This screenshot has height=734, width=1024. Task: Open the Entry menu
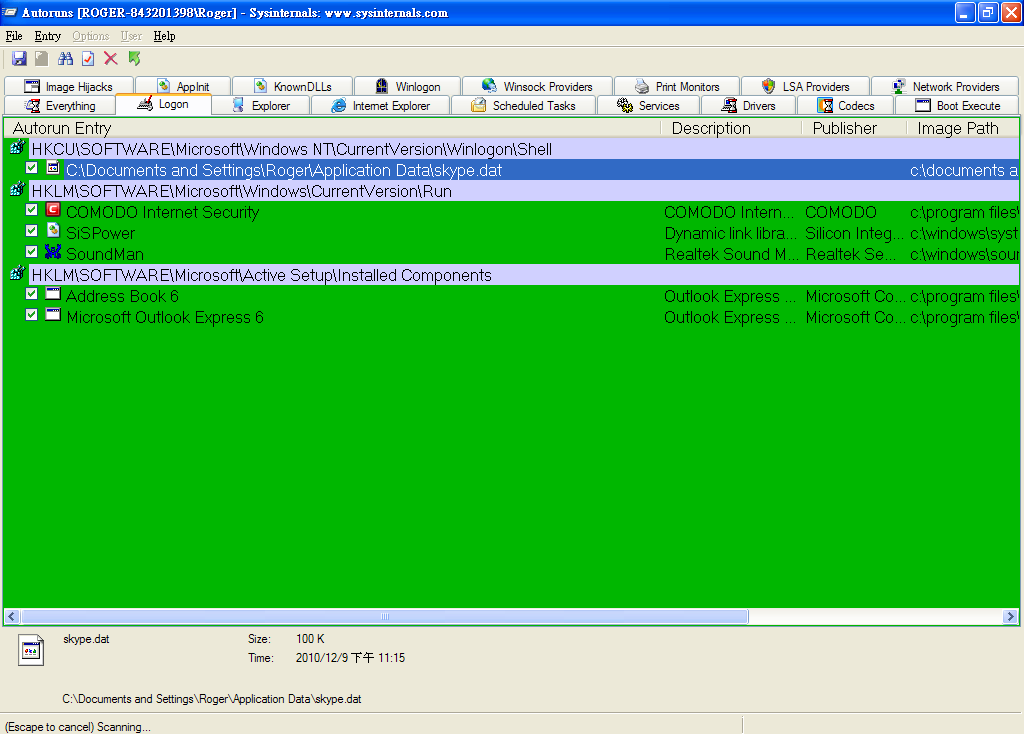click(x=48, y=36)
